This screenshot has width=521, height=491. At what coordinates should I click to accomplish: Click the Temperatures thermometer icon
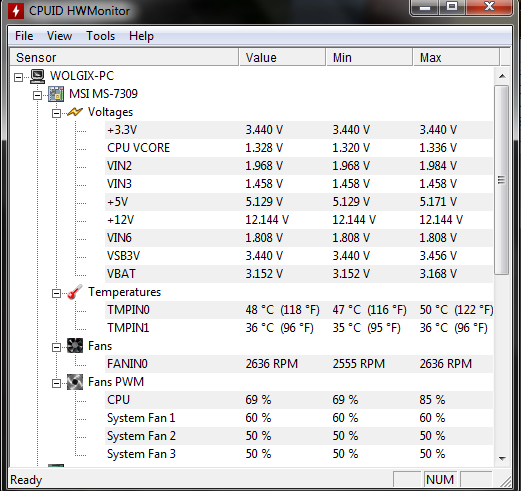[x=75, y=292]
